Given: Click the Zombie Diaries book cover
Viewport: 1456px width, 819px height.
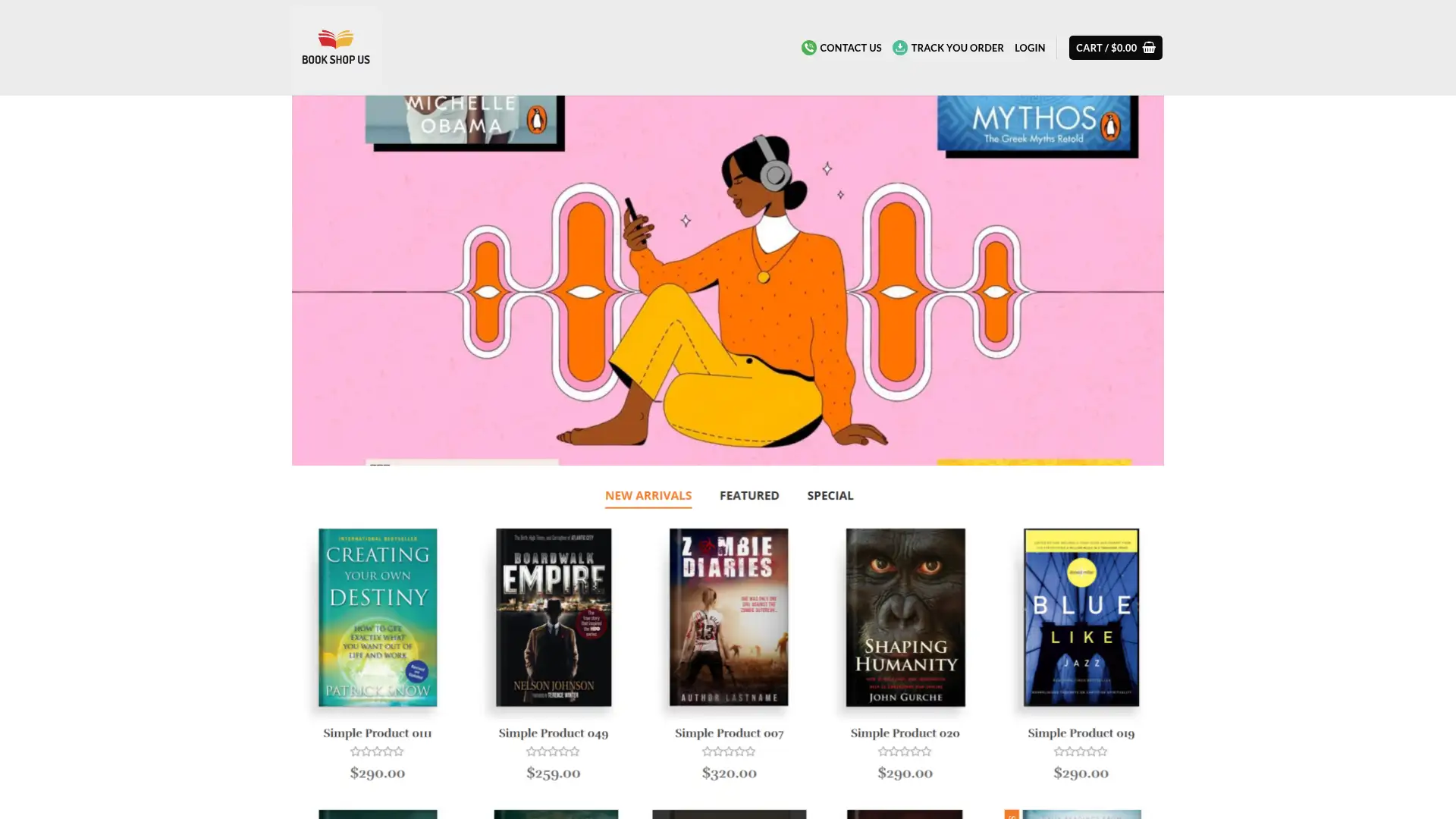Looking at the screenshot, I should pyautogui.click(x=729, y=617).
